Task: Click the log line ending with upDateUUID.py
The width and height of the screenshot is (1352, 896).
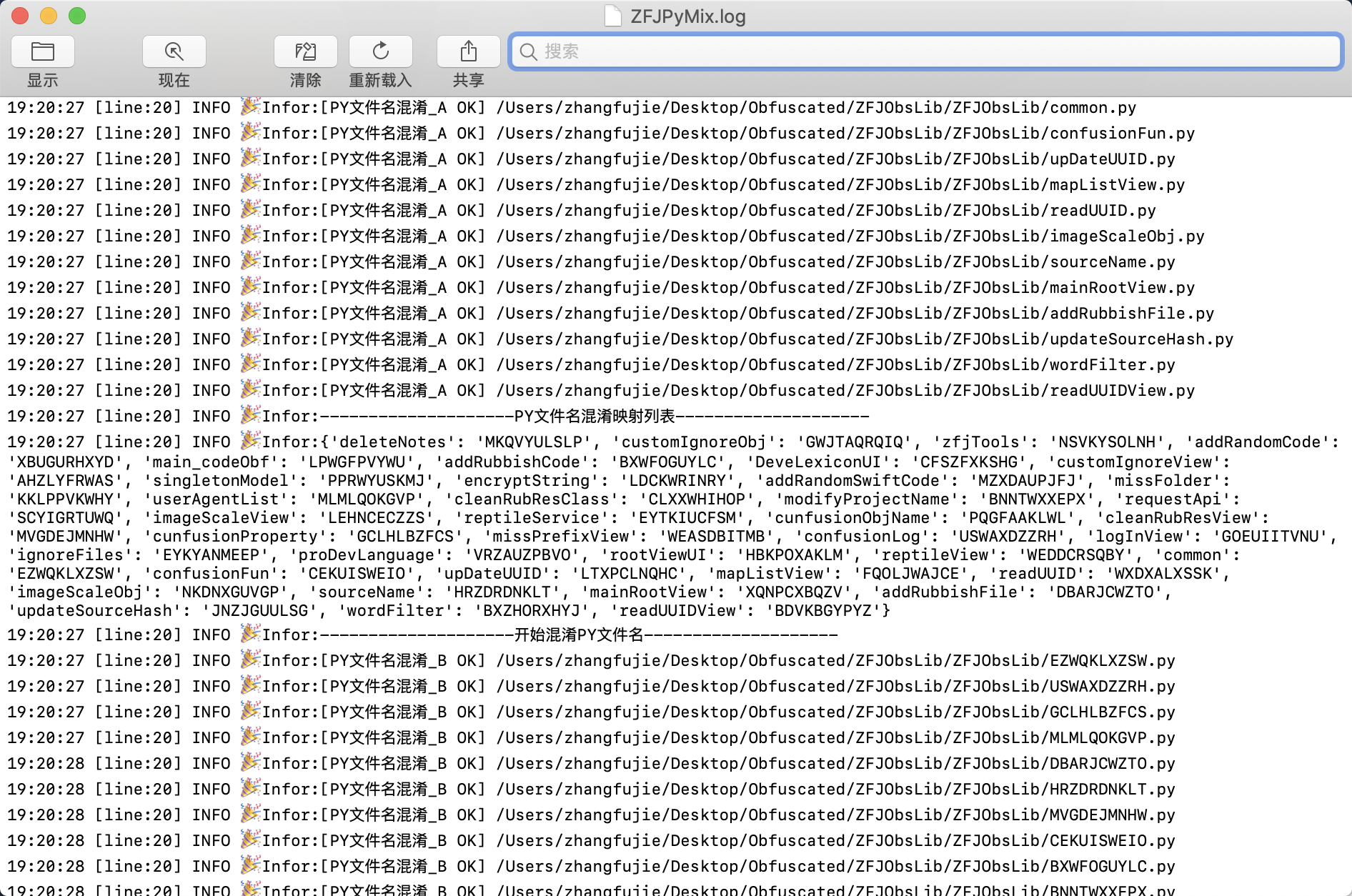Action: pos(591,159)
